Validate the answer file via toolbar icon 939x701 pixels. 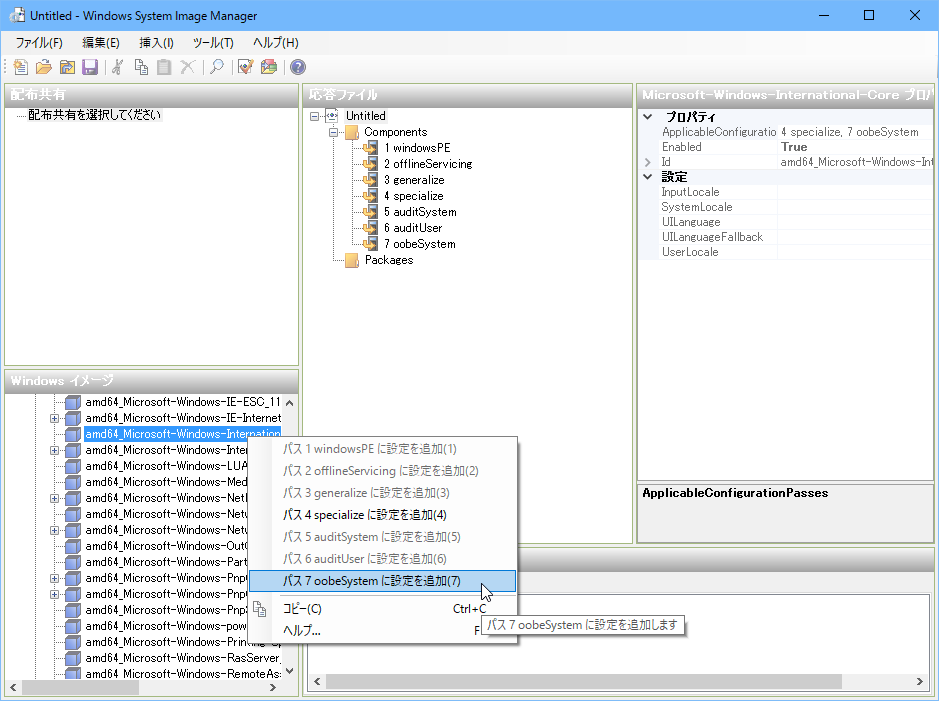[x=246, y=67]
